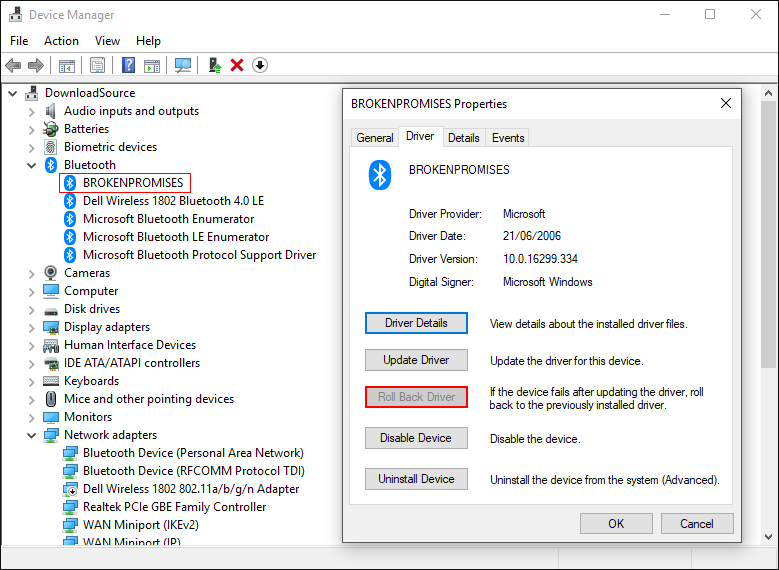Click the down-arrow Disable device toolbar icon
The width and height of the screenshot is (779, 570).
click(x=260, y=65)
